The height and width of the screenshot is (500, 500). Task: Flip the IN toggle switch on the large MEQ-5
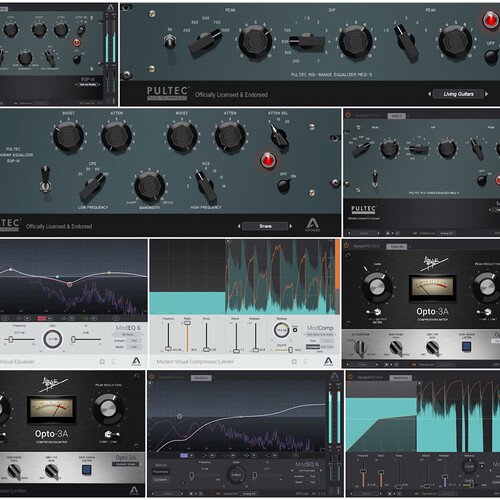(170, 42)
